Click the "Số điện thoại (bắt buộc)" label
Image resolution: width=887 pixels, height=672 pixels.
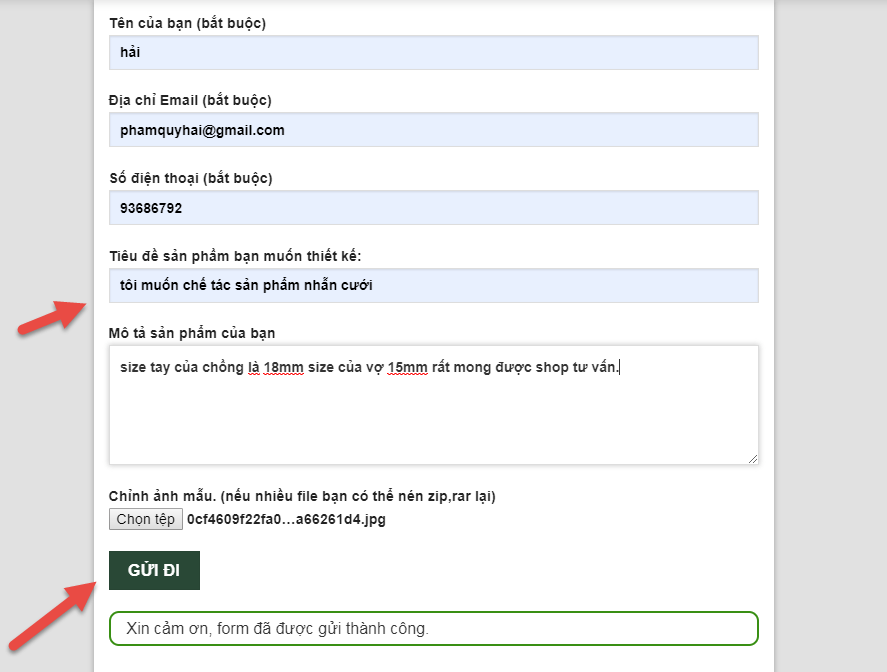(x=191, y=178)
